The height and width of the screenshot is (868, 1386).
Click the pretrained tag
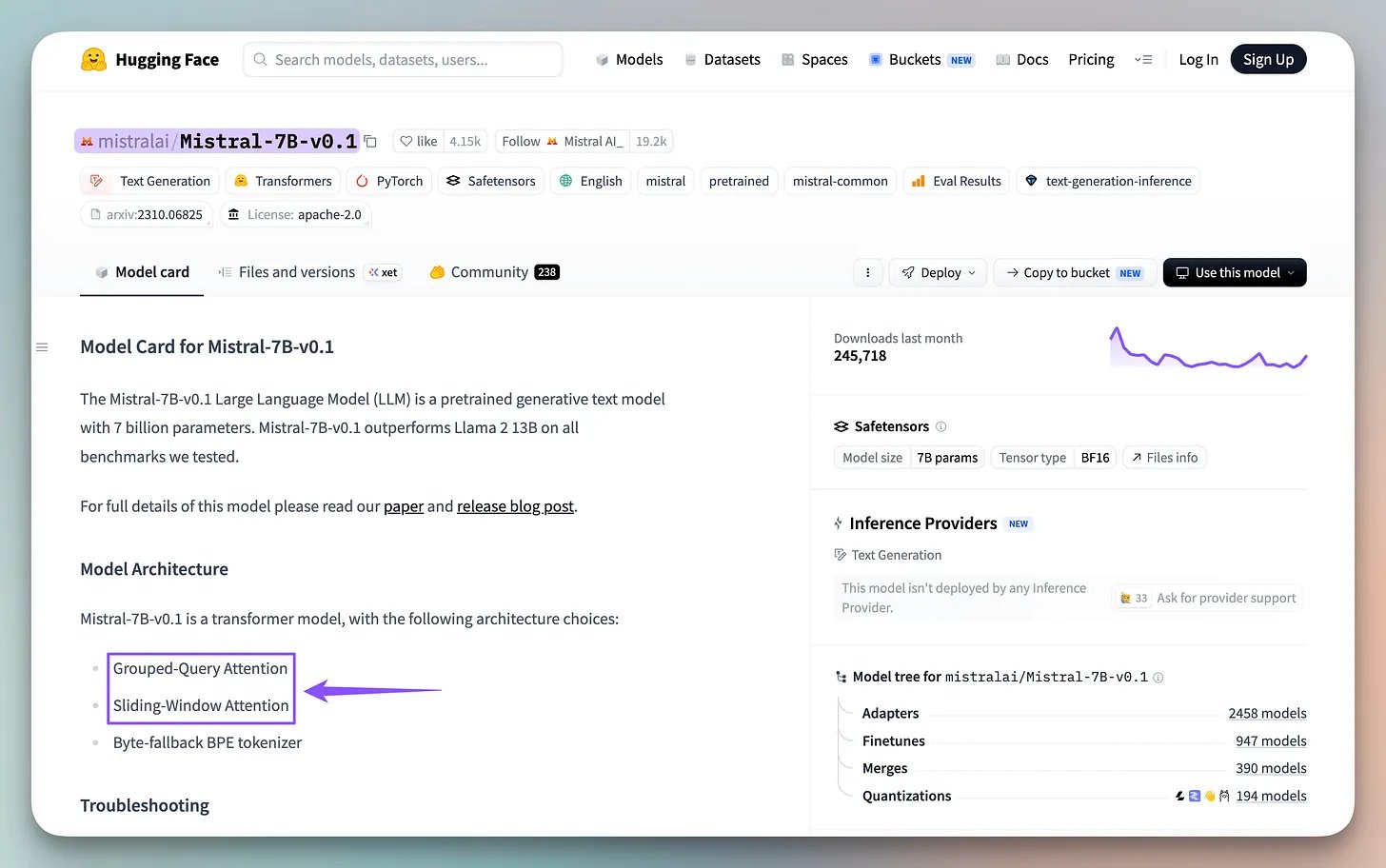pos(739,181)
